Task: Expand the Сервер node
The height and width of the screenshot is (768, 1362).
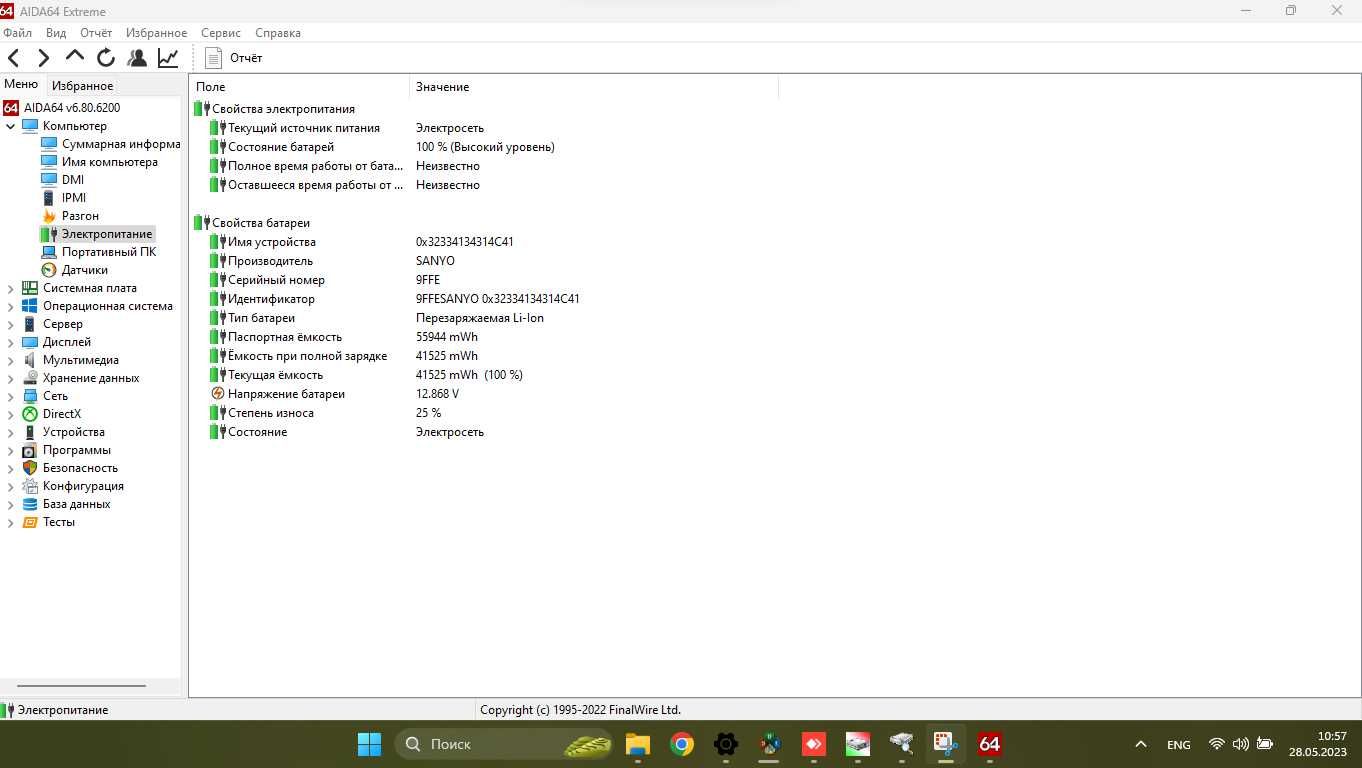Action: [x=11, y=324]
